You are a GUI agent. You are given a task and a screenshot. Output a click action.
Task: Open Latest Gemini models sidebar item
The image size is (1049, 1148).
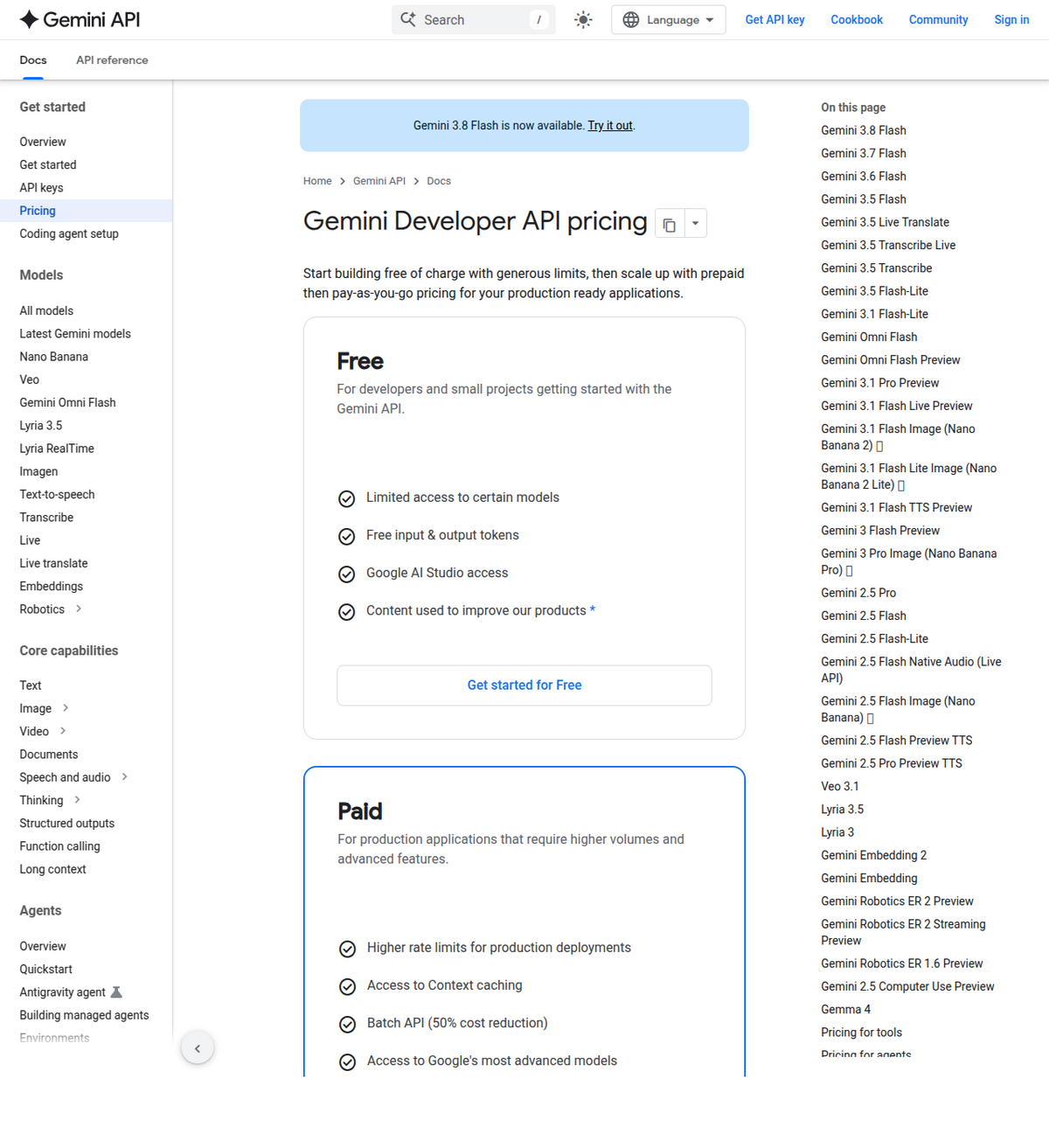click(75, 334)
